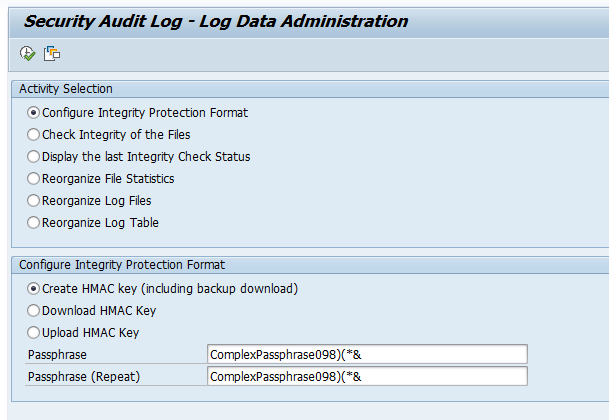Screen dimensions: 609x420
Task: Click the variant copy icon in toolbar
Action: click(x=51, y=53)
